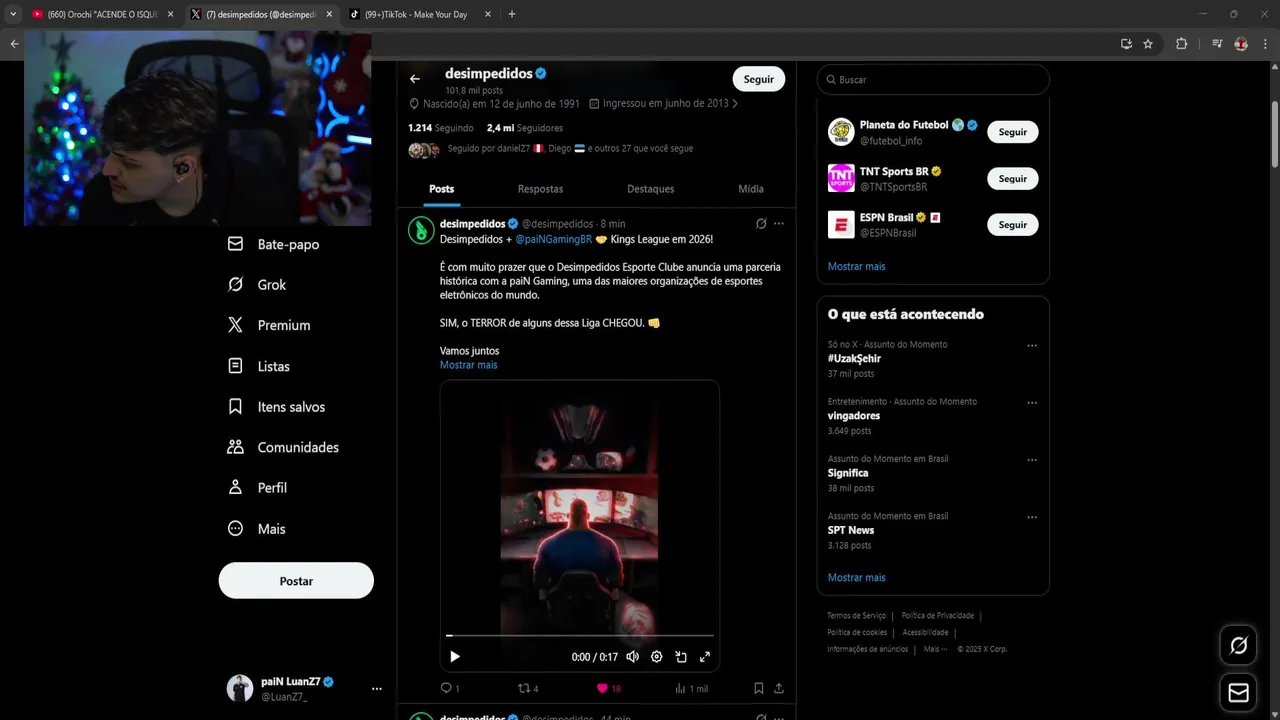Image resolution: width=1280 pixels, height=720 pixels.
Task: Share the post via the share icon
Action: [x=779, y=688]
